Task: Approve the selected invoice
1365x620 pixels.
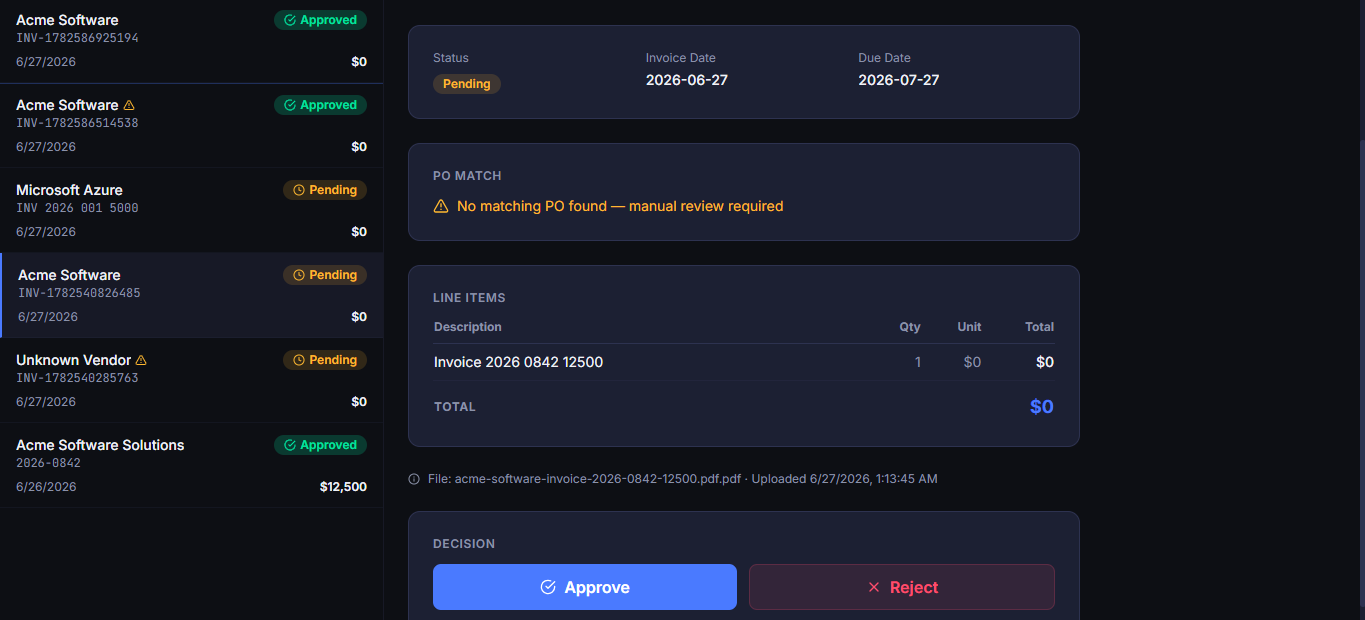Action: pyautogui.click(x=585, y=587)
